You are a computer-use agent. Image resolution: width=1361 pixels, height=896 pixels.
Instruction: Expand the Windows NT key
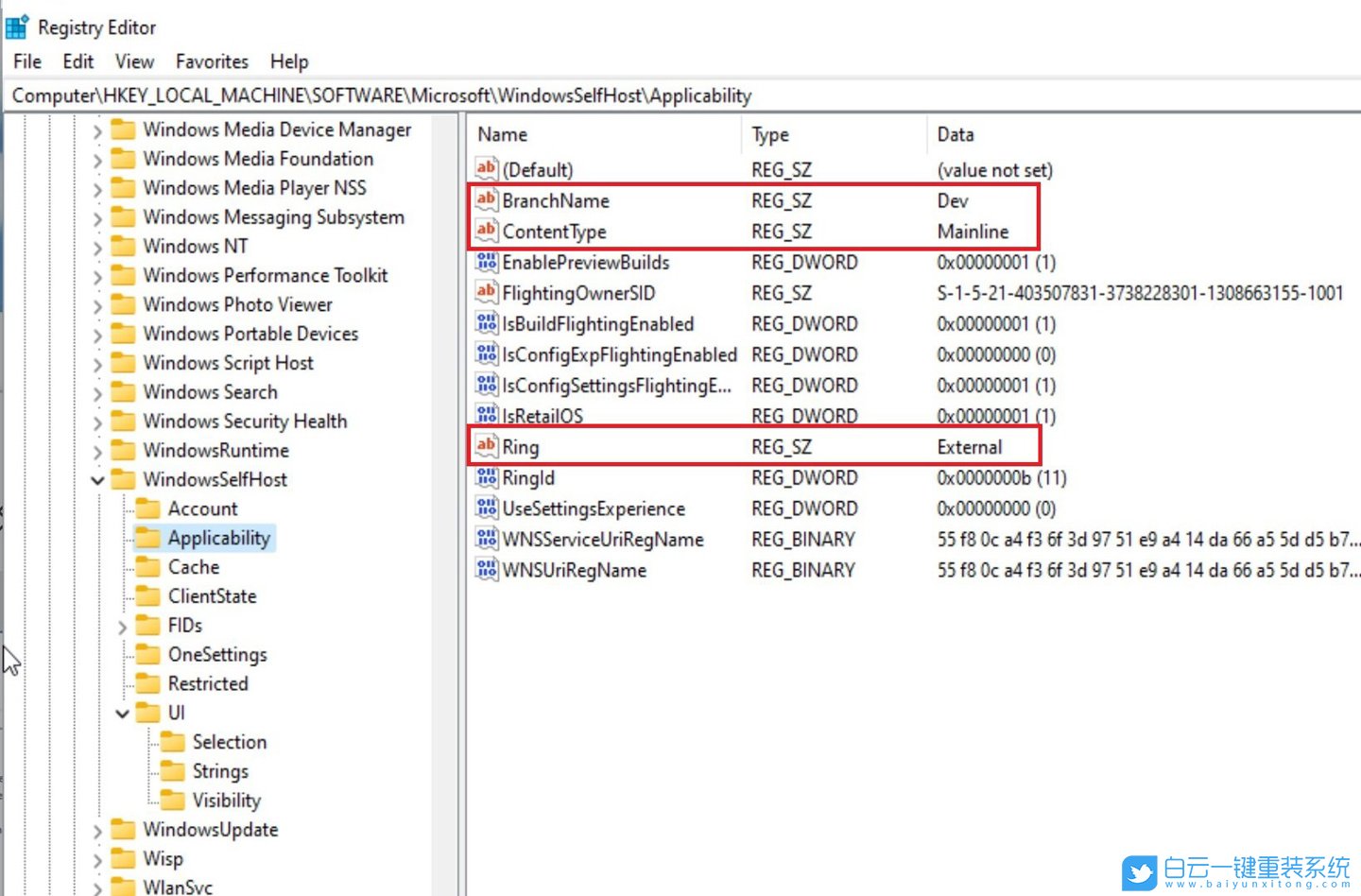coord(97,248)
